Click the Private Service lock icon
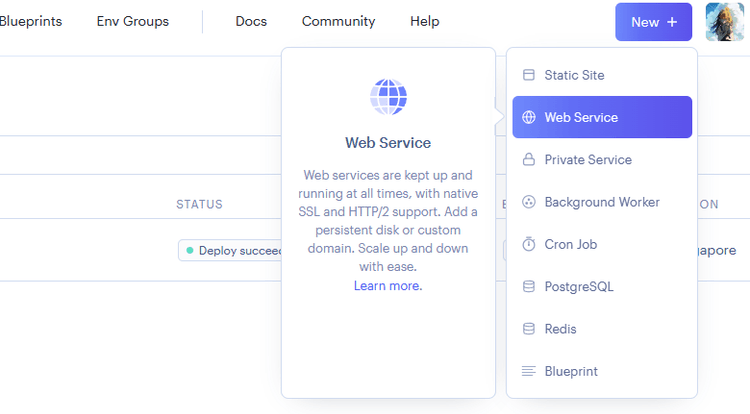 [x=529, y=160]
